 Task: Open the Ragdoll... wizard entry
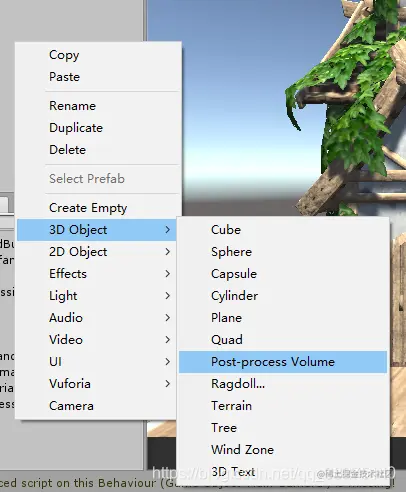click(283, 384)
